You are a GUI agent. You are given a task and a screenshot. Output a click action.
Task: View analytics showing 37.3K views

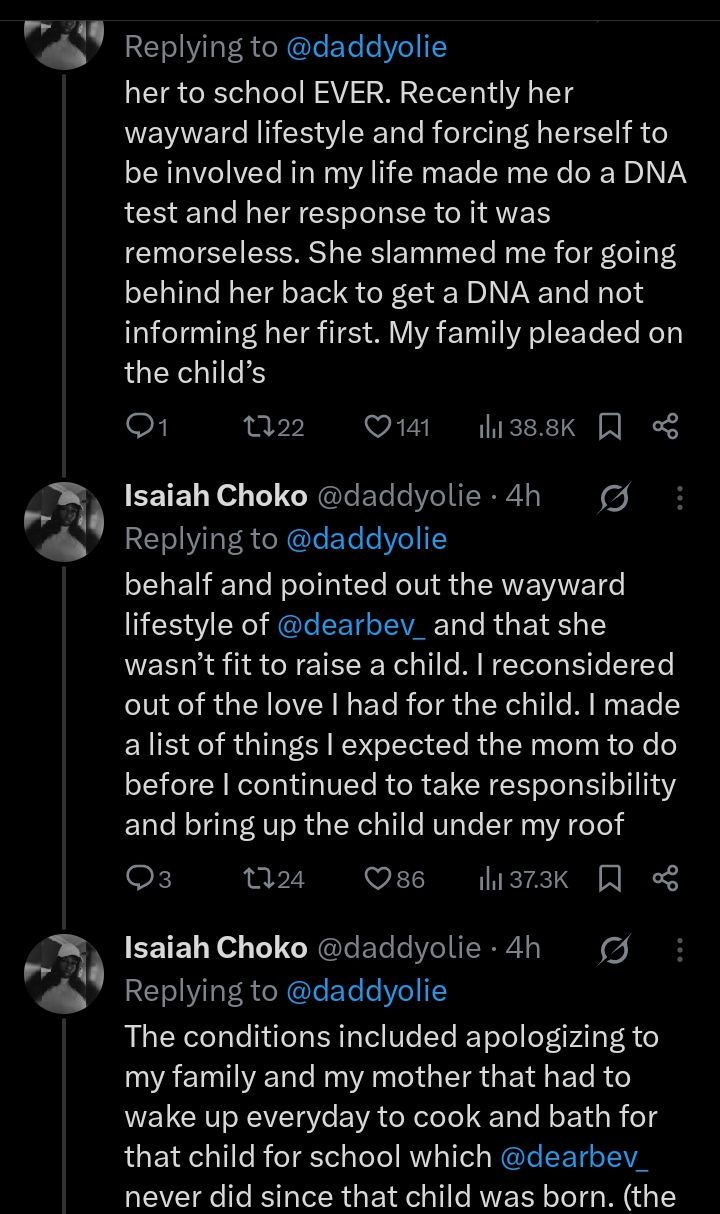click(x=524, y=879)
